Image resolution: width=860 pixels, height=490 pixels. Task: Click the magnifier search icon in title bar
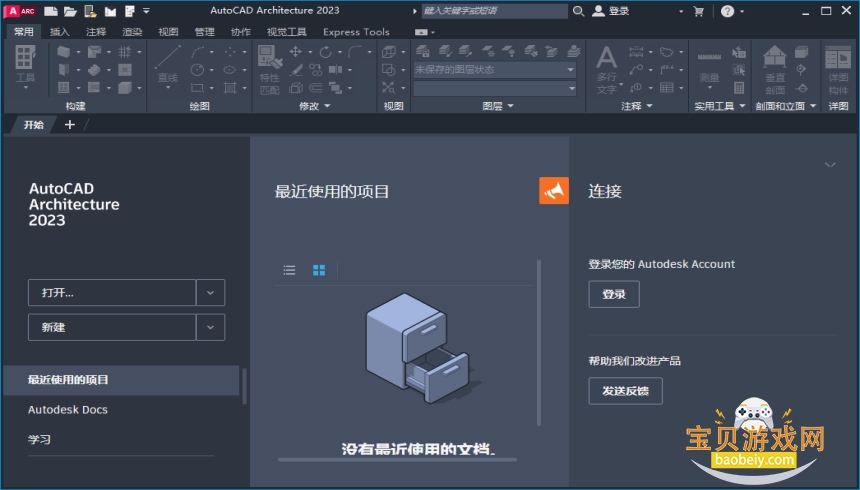[x=578, y=11]
